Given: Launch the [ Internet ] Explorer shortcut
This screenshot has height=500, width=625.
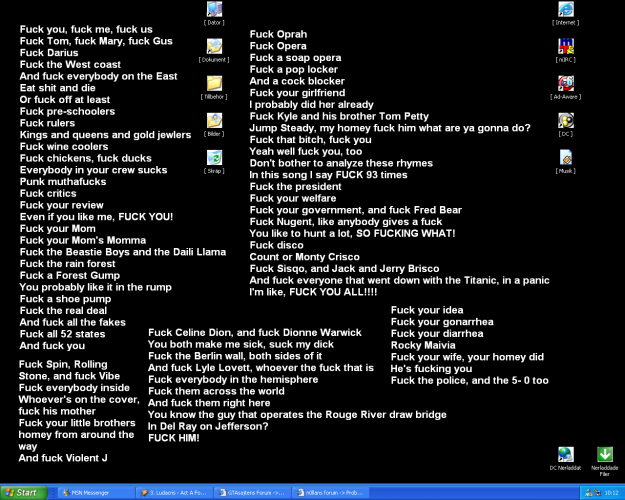Looking at the screenshot, I should coord(566,14).
